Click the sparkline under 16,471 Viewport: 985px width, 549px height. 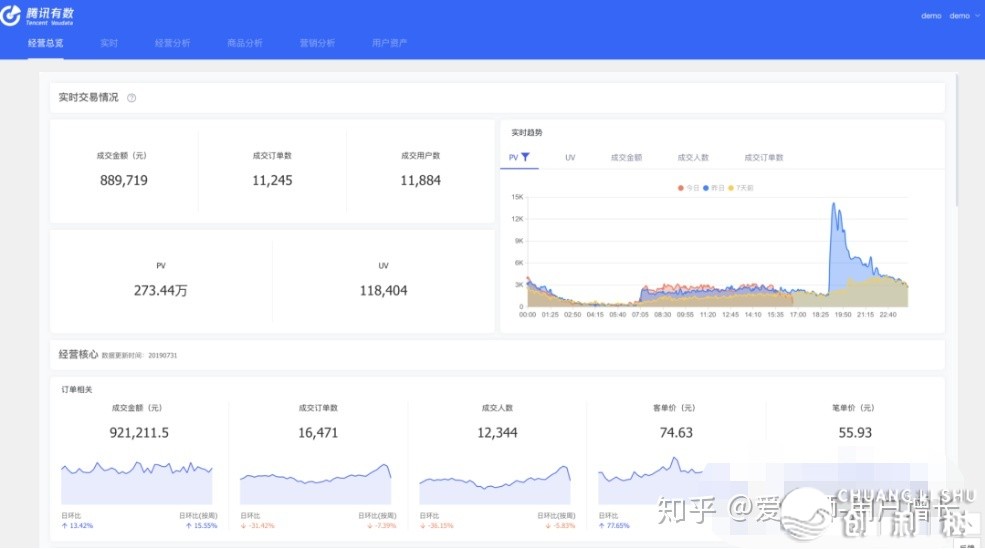(315, 484)
